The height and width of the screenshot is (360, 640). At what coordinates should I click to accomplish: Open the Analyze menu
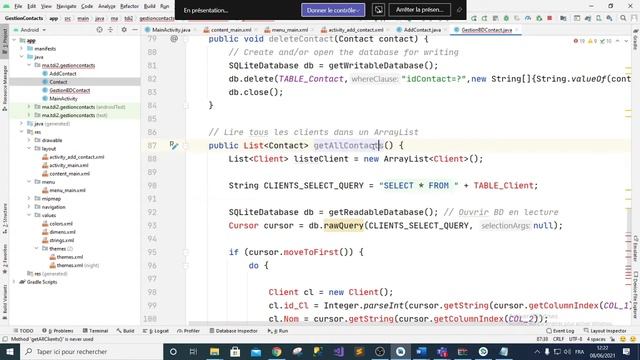pos(107,7)
